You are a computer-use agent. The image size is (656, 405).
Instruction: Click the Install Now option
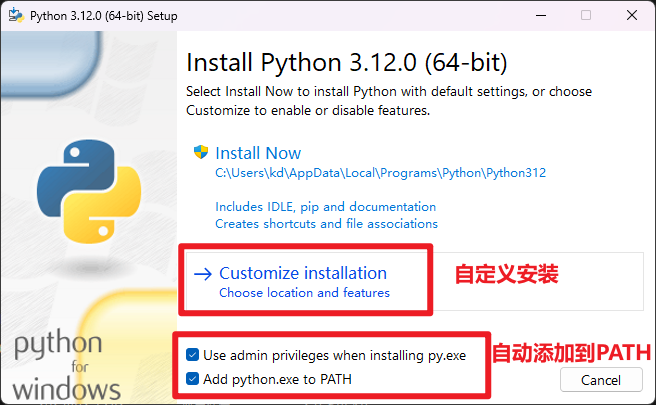[x=258, y=153]
